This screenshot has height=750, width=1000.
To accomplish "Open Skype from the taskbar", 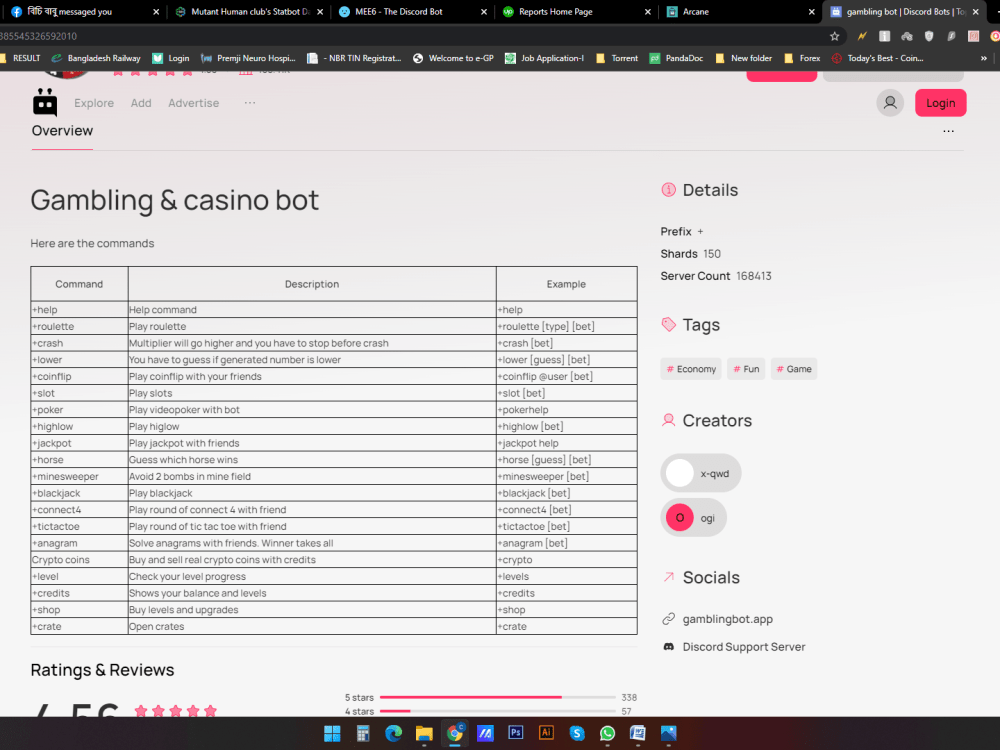I will (577, 733).
